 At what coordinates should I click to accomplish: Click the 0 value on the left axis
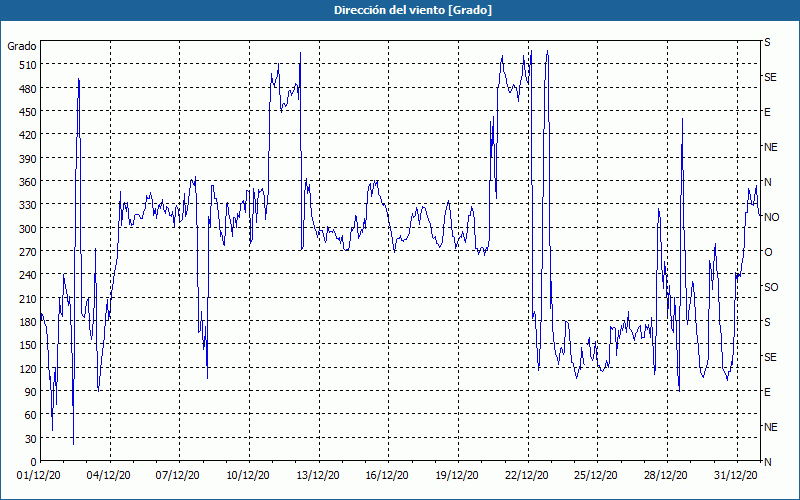click(33, 462)
